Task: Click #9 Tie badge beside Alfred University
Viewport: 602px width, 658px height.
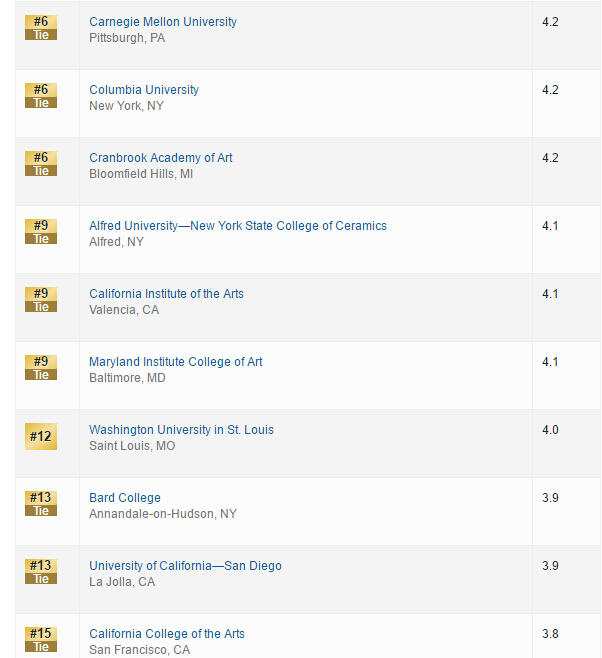Action: 41,232
